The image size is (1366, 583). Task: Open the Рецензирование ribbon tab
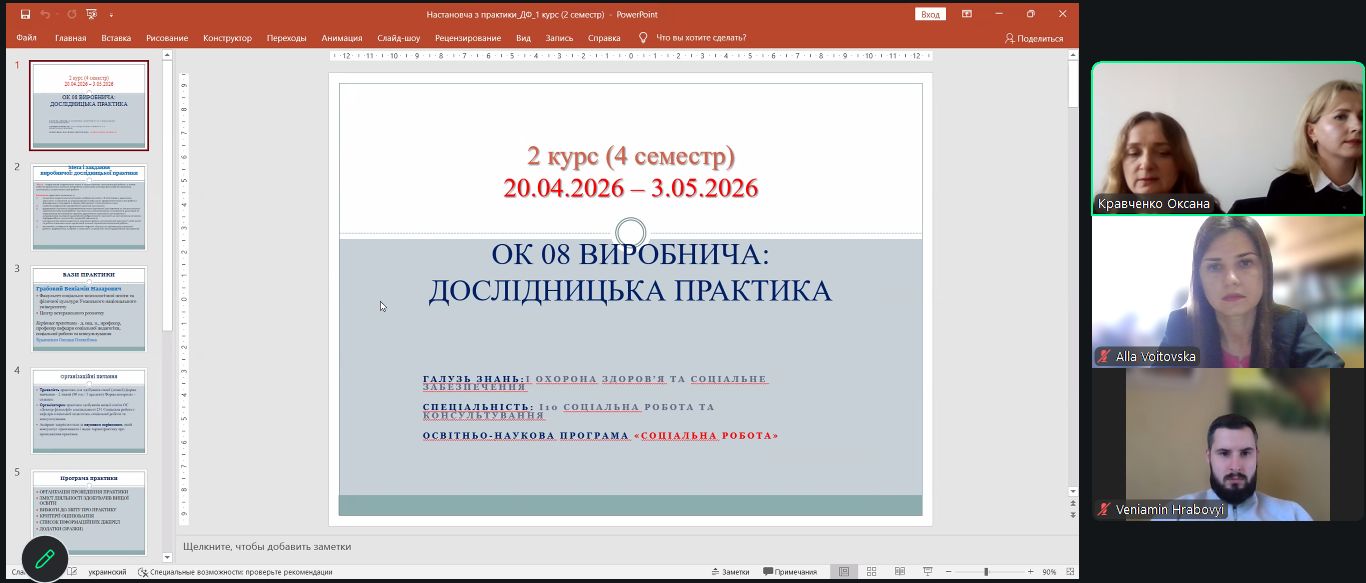coord(468,38)
